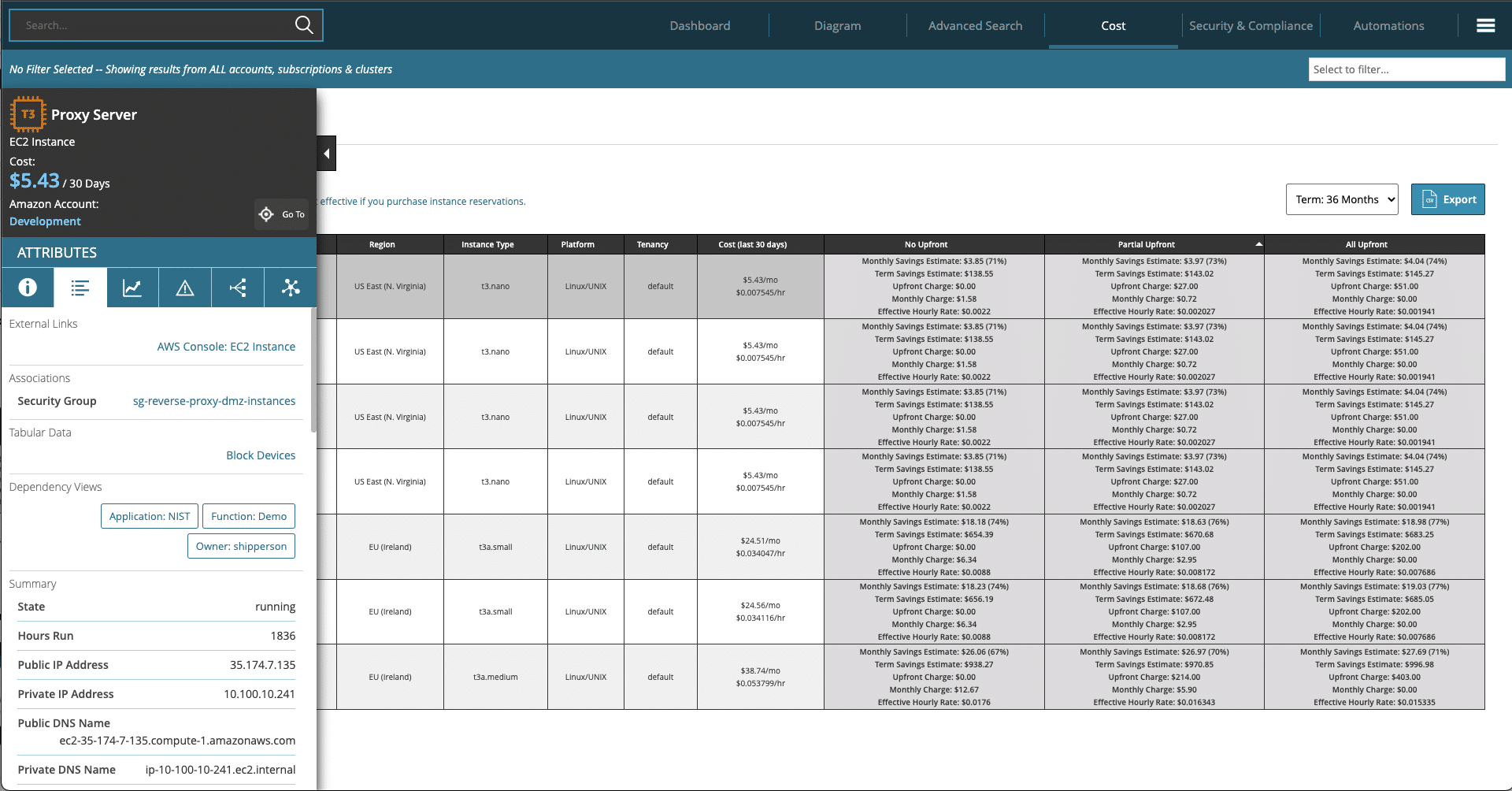Click the search magnifier icon

coord(304,24)
